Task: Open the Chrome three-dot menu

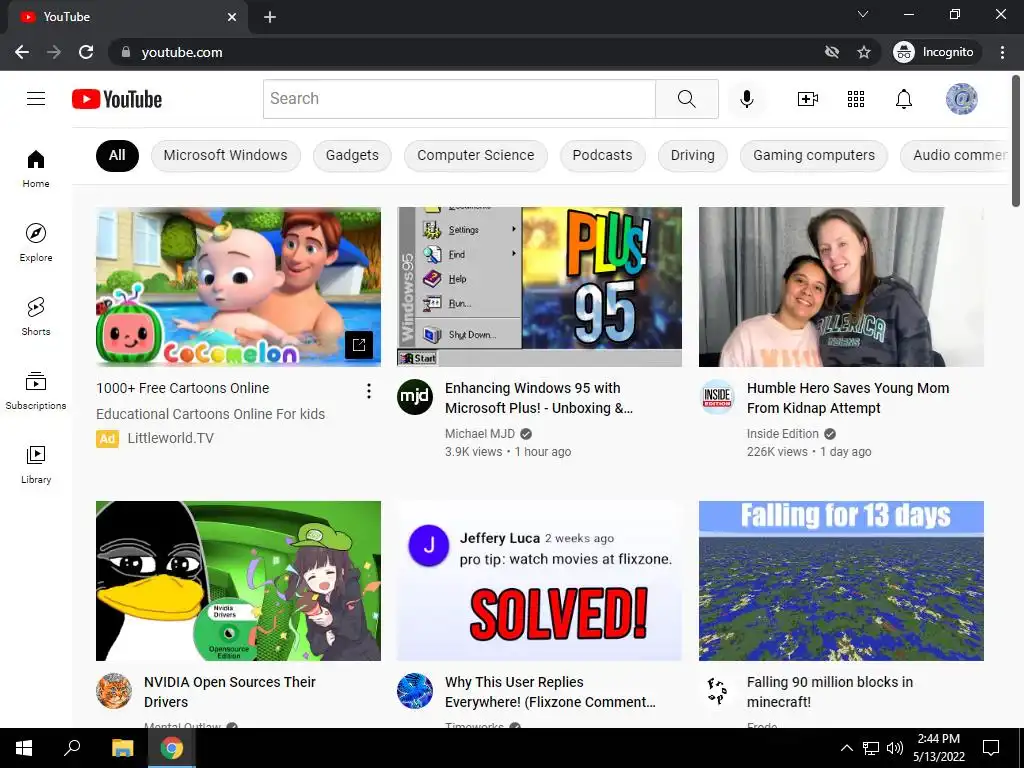Action: coord(1002,52)
